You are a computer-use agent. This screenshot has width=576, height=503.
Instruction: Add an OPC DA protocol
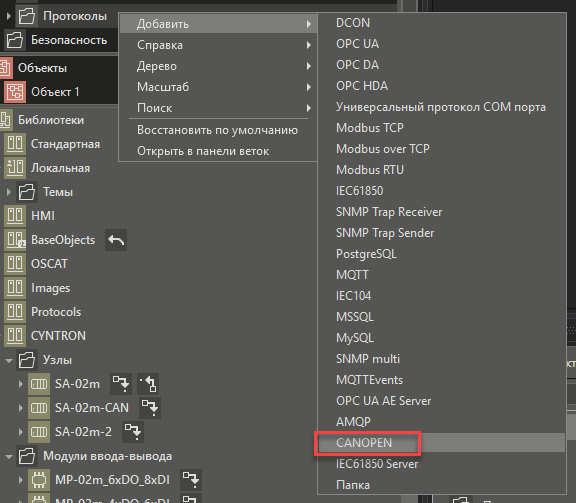pos(442,65)
